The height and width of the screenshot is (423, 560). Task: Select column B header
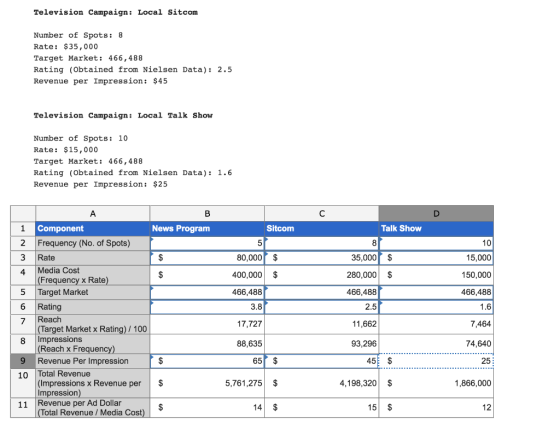pos(207,213)
